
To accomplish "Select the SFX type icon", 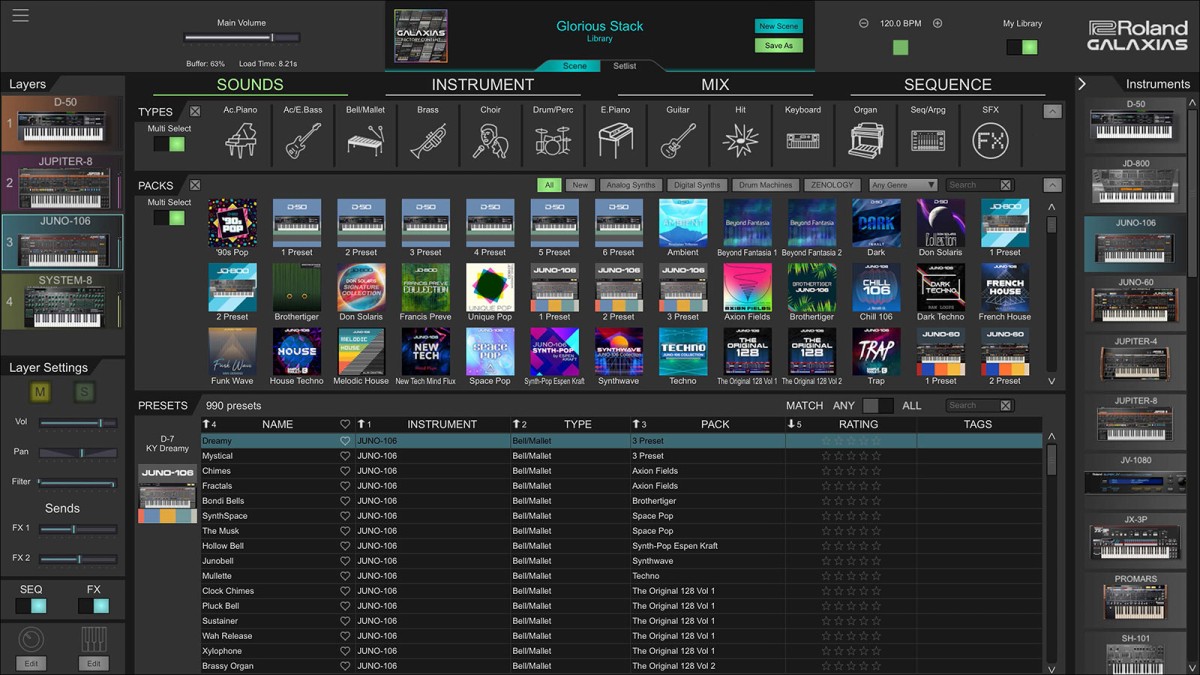I will 990,140.
